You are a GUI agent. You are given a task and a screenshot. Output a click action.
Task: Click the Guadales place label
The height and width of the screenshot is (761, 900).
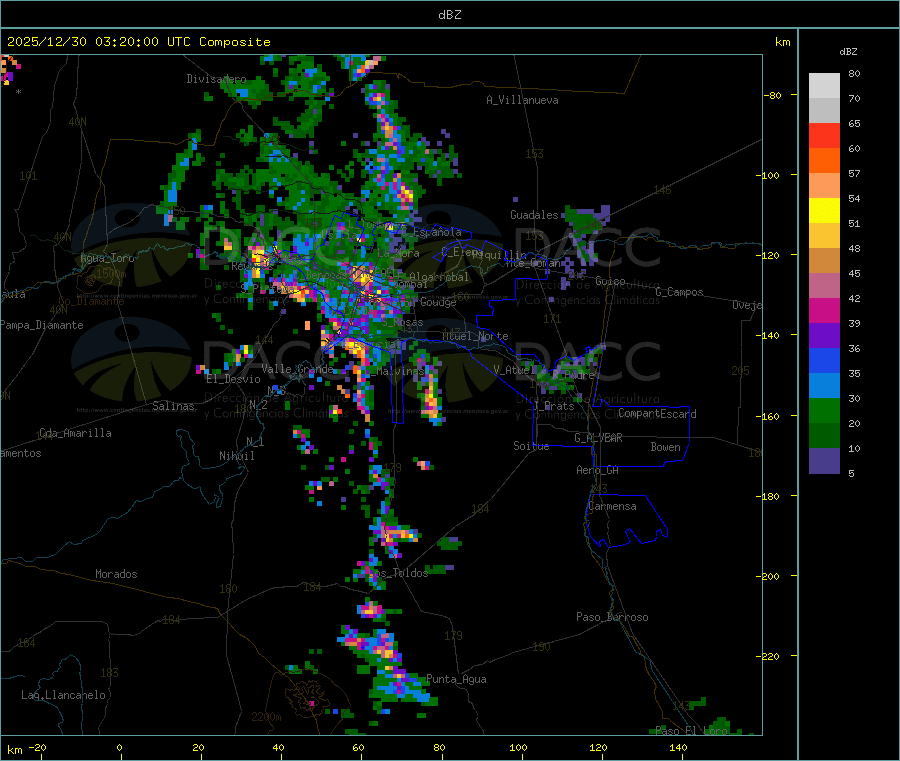click(x=534, y=215)
